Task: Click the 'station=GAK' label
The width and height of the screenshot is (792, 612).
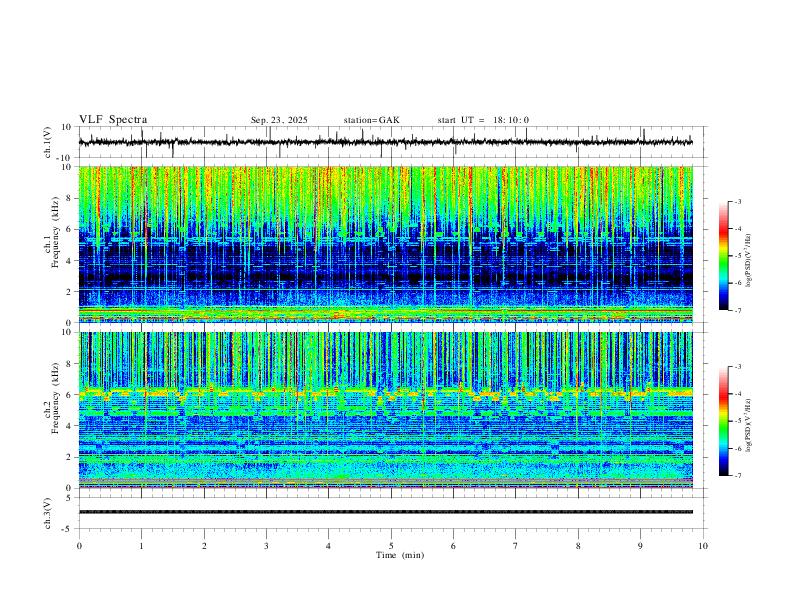Action: (371, 120)
